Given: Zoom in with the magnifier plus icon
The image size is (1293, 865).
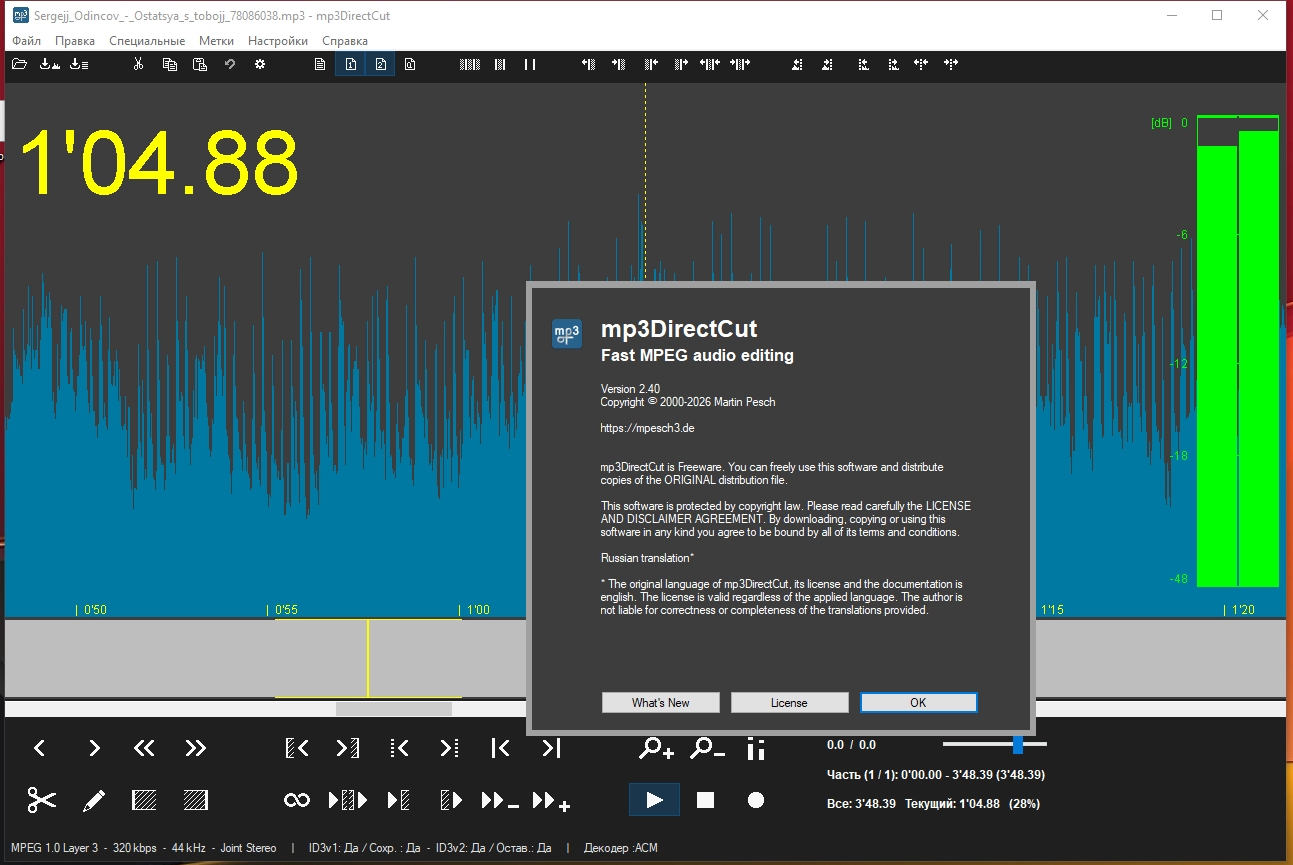Looking at the screenshot, I should click(x=657, y=748).
